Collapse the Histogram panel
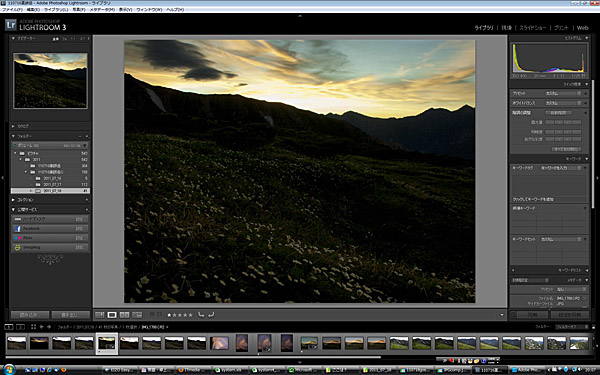This screenshot has width=600, height=375. [x=587, y=38]
